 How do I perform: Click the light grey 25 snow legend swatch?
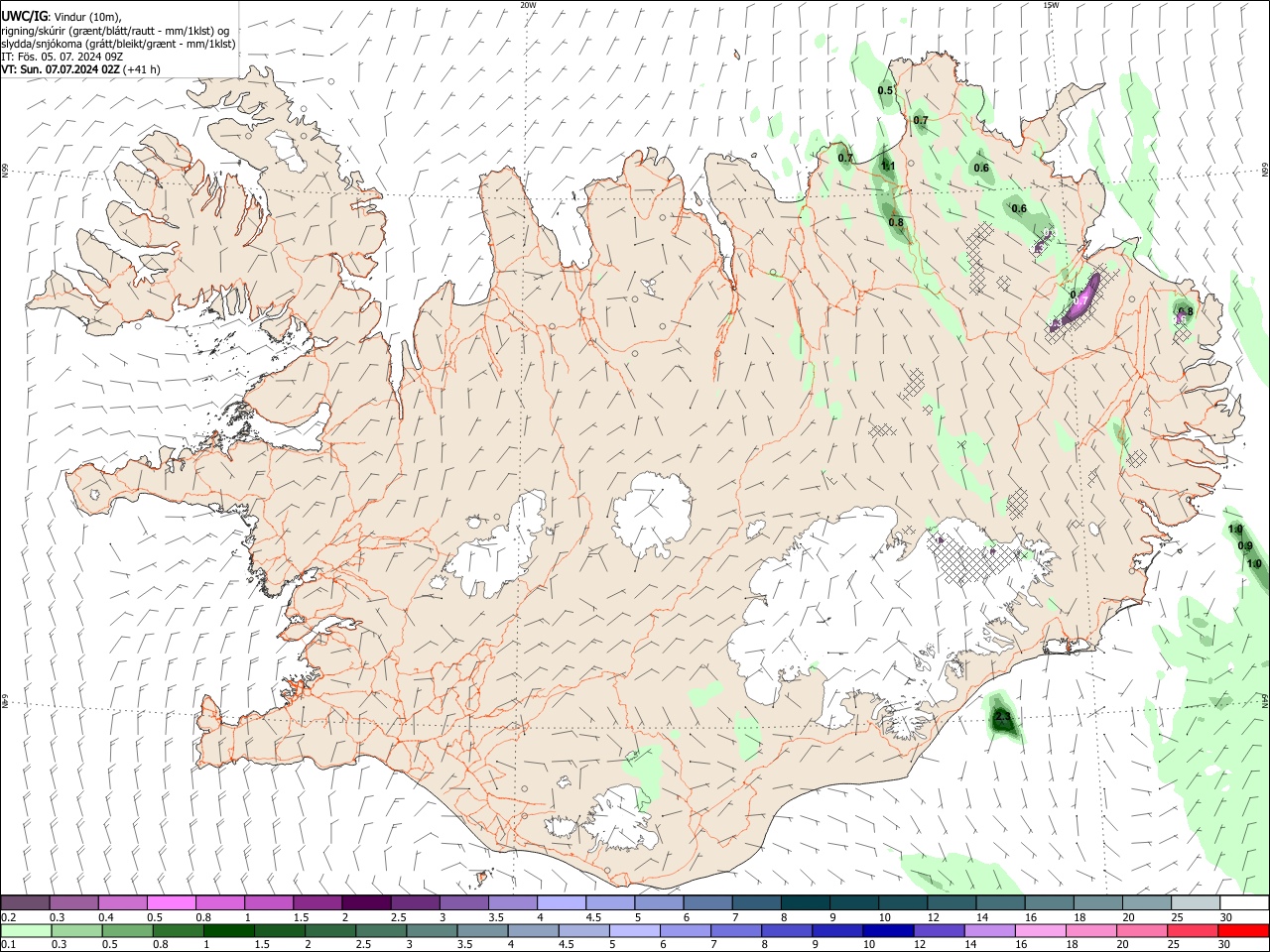(1195, 903)
